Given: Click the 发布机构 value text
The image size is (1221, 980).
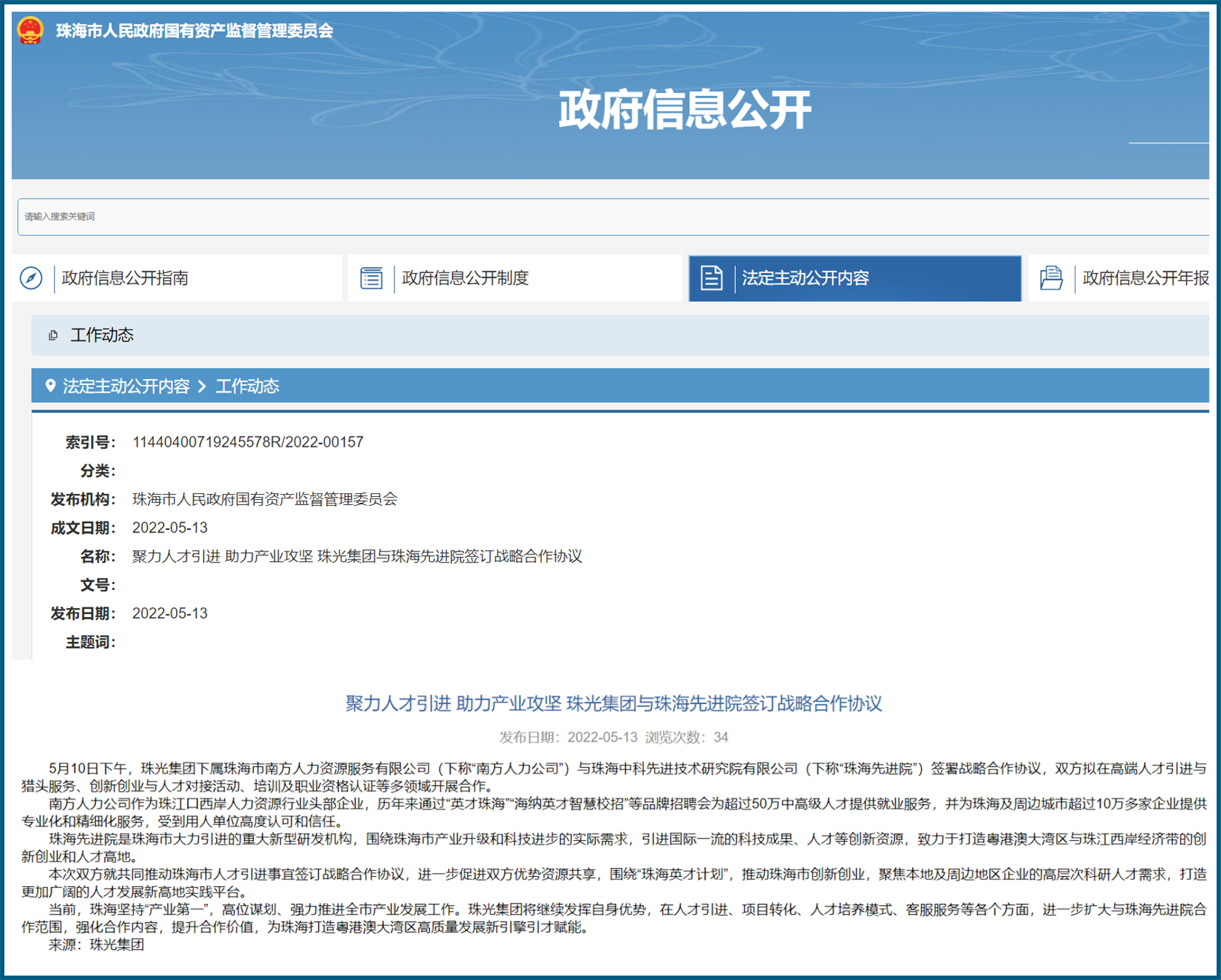Looking at the screenshot, I should click(265, 499).
